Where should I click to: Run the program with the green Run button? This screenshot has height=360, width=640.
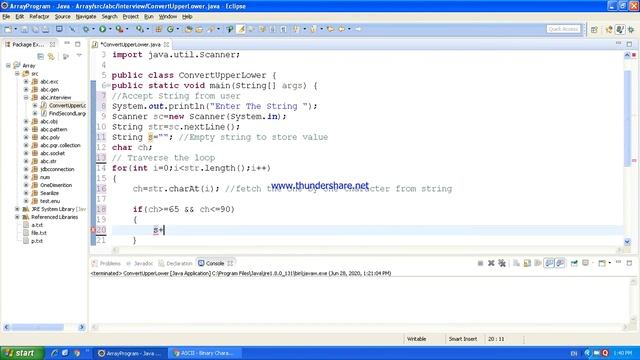coord(102,29)
